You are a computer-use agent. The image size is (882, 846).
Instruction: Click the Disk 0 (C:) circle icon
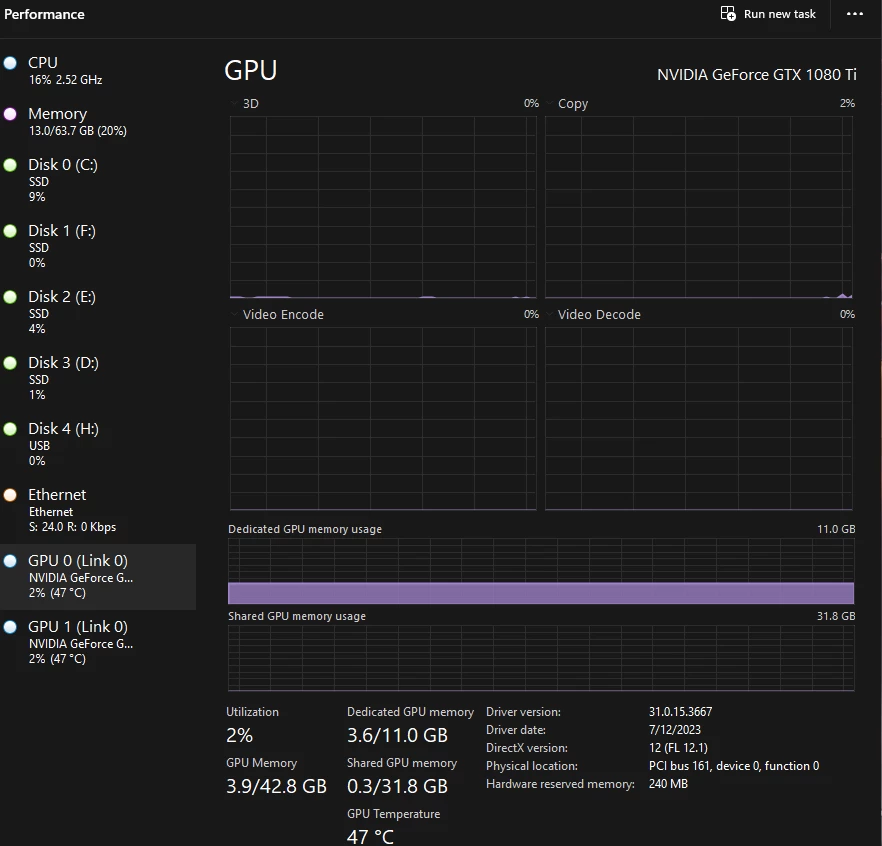click(x=10, y=165)
